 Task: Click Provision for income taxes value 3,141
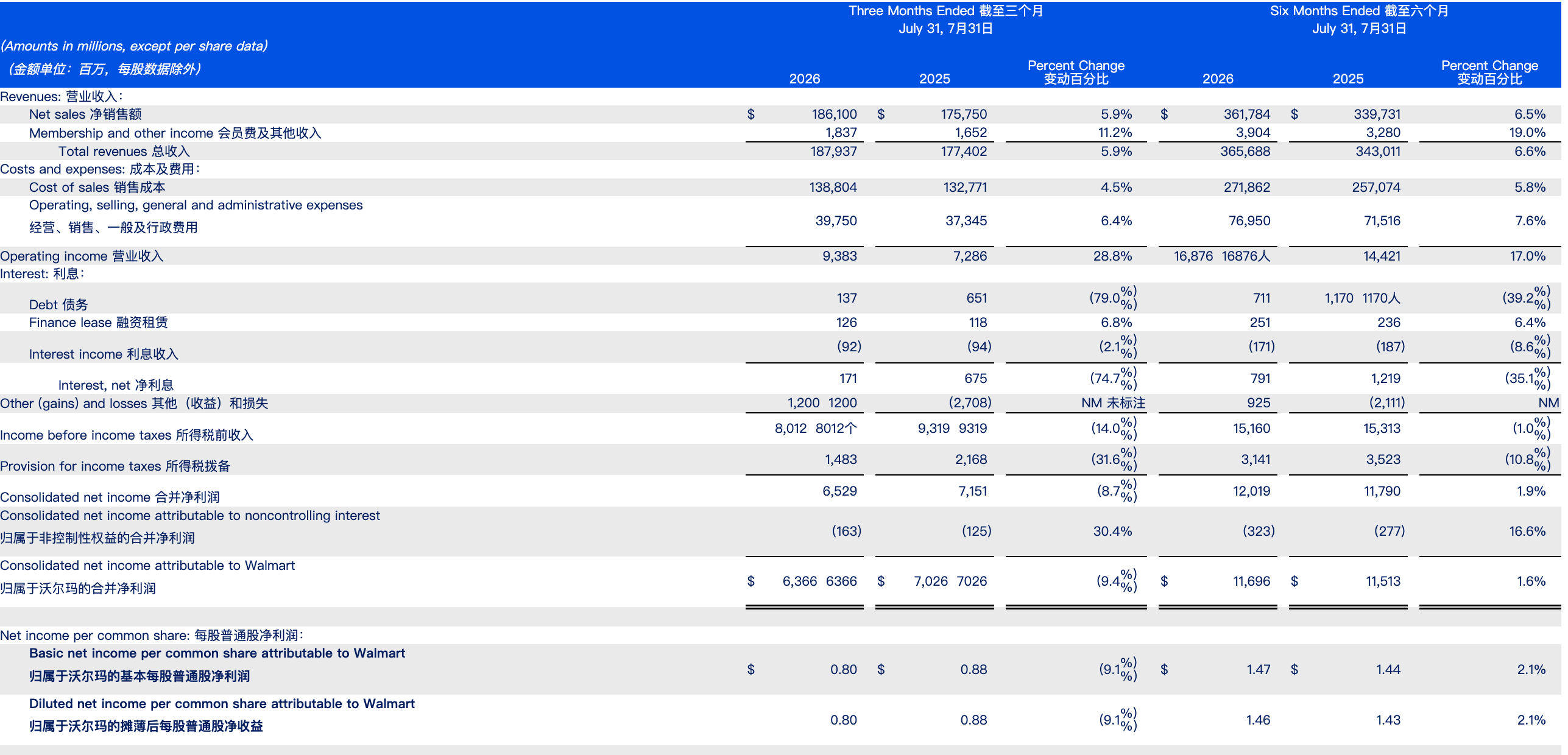[x=1255, y=460]
